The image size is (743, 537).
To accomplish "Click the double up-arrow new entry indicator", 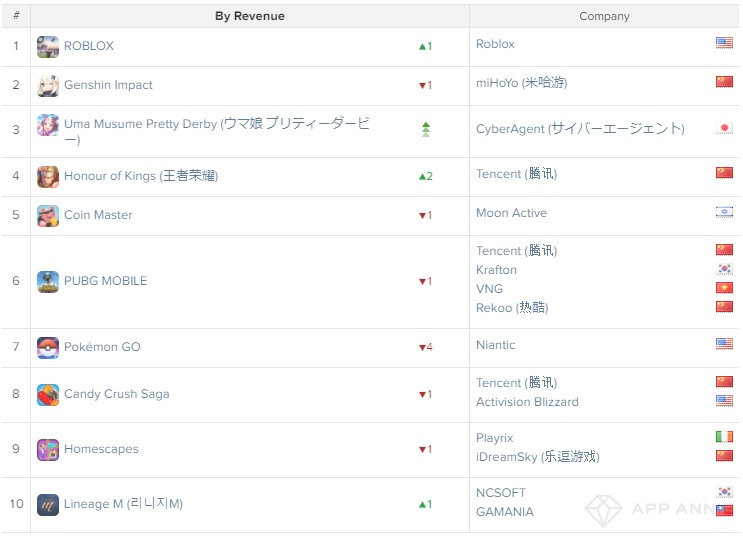I will coord(426,129).
